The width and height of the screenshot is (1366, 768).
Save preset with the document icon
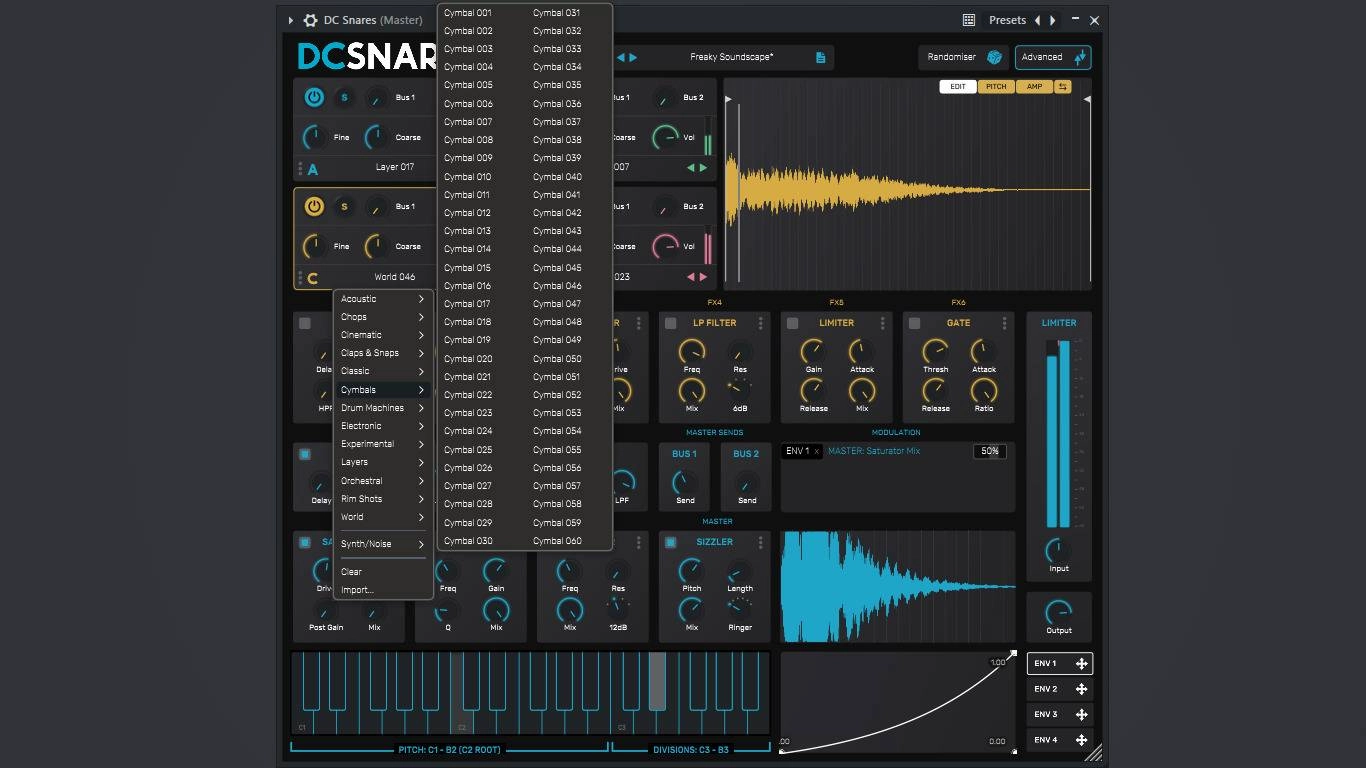pyautogui.click(x=821, y=57)
